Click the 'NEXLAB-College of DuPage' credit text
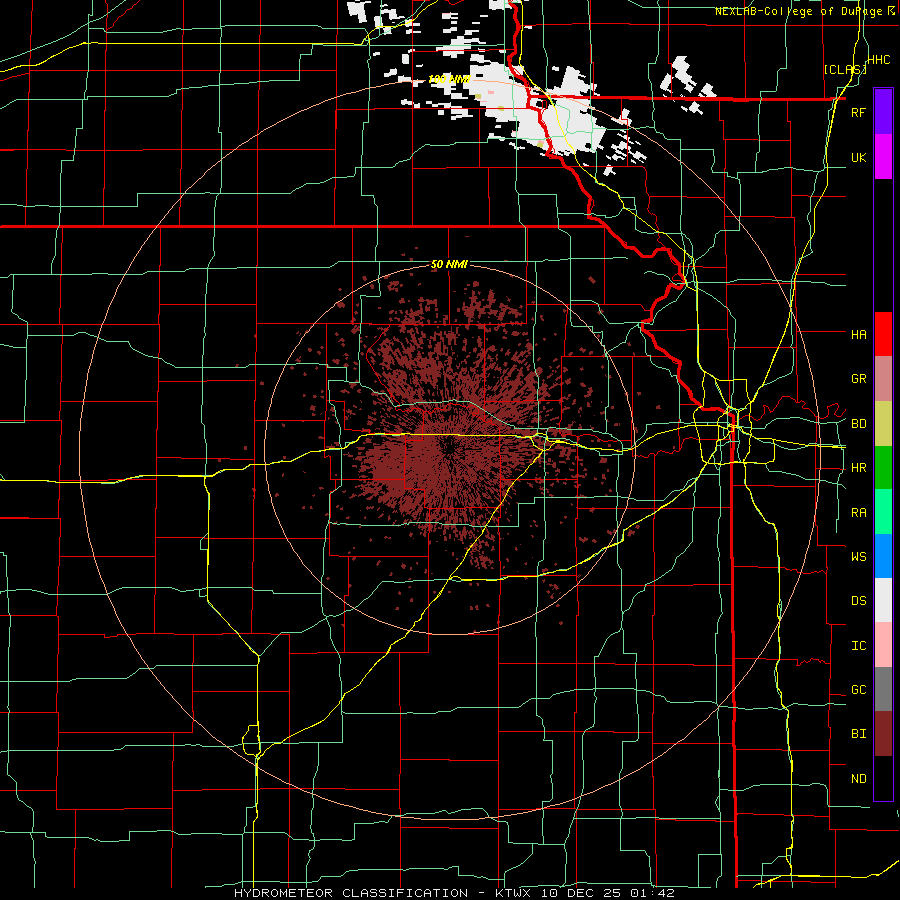Screen dimensions: 900x900 tap(798, 11)
